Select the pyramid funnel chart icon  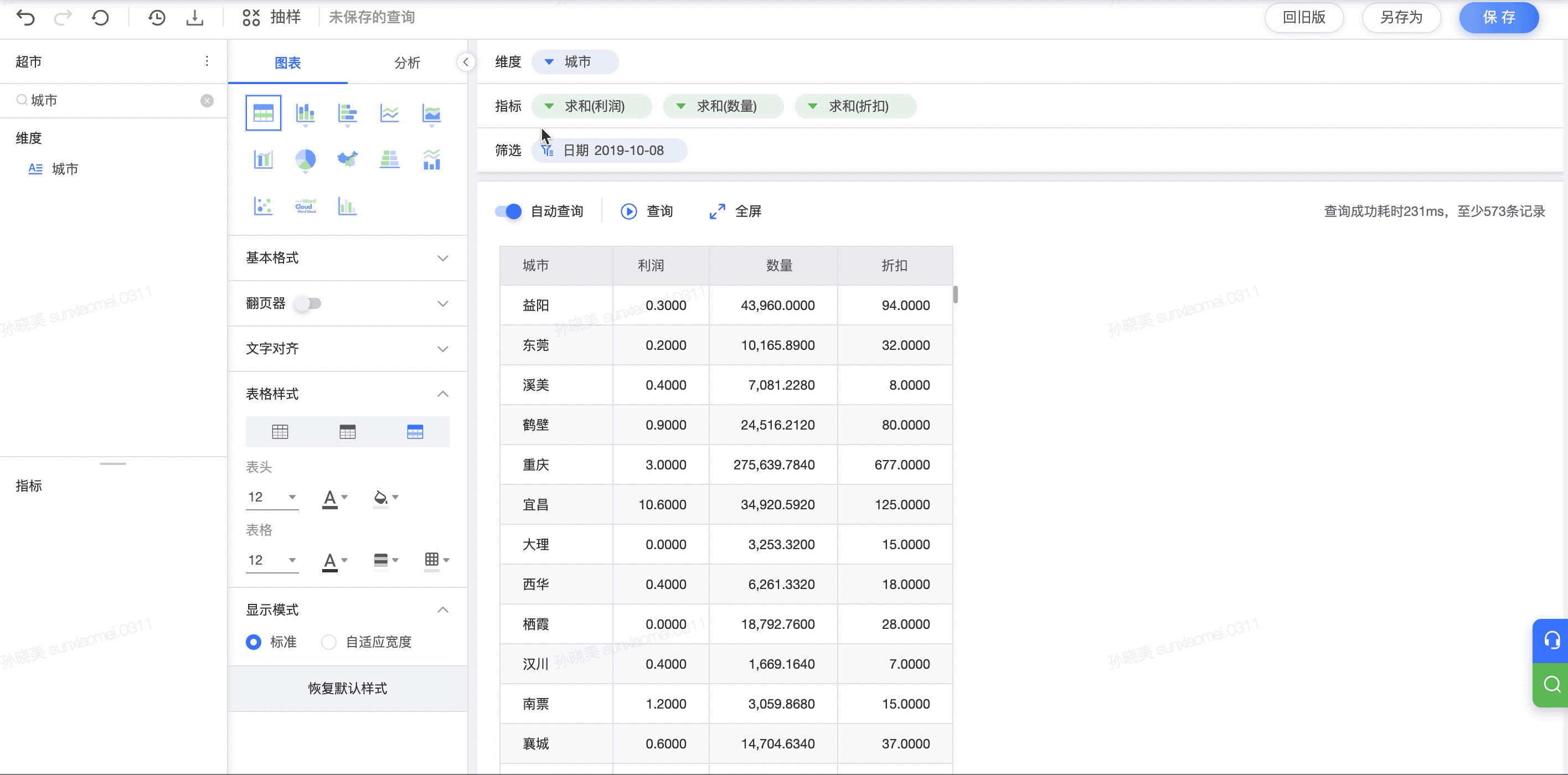point(390,159)
